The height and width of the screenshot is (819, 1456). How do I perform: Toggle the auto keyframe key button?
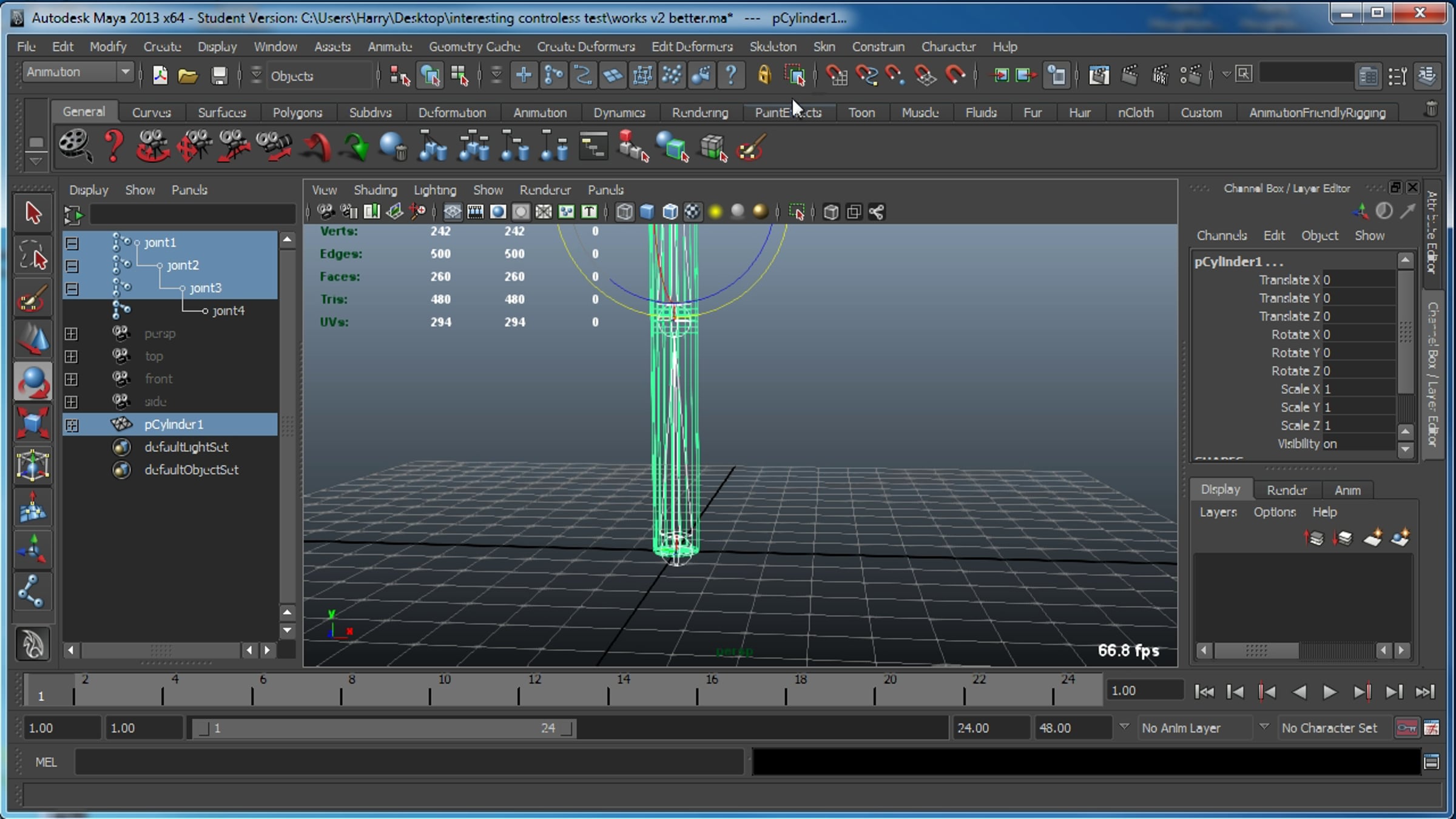tap(1406, 727)
